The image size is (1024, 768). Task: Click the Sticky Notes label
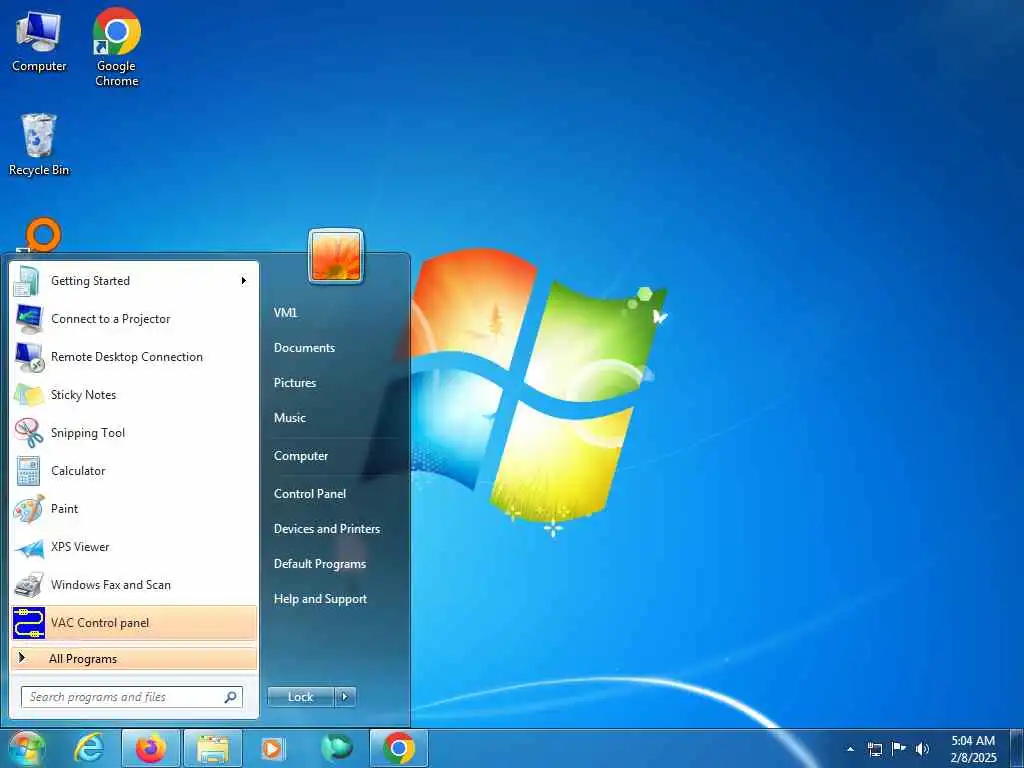pos(83,394)
